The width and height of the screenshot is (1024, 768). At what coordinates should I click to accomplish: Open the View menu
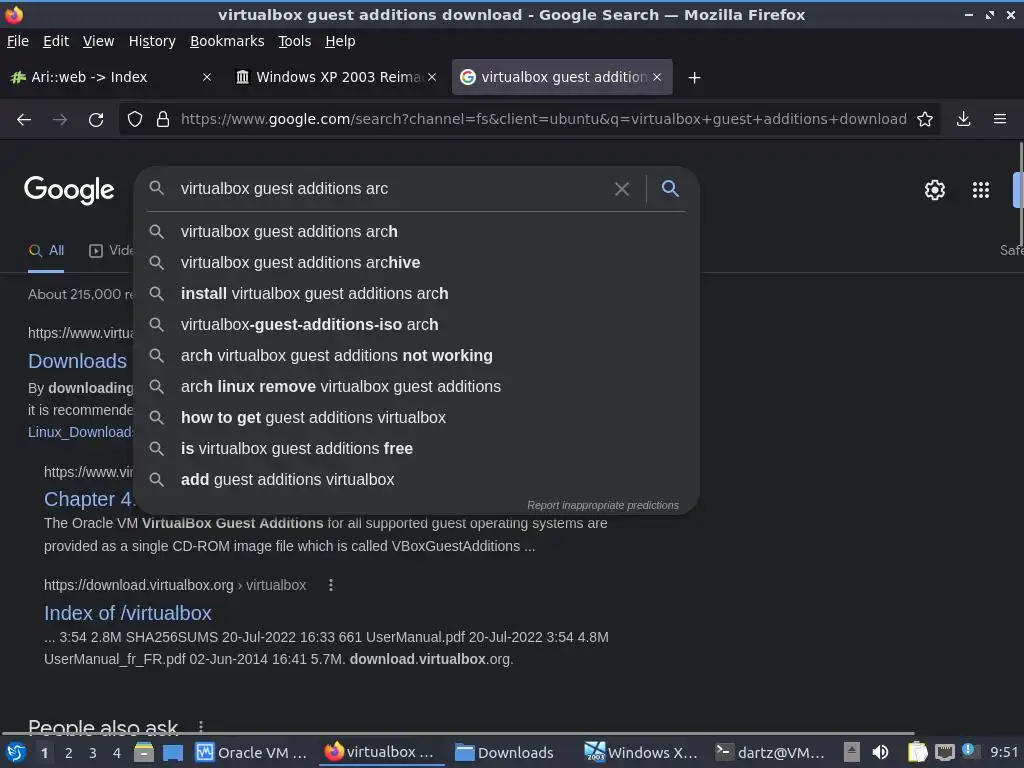point(98,41)
